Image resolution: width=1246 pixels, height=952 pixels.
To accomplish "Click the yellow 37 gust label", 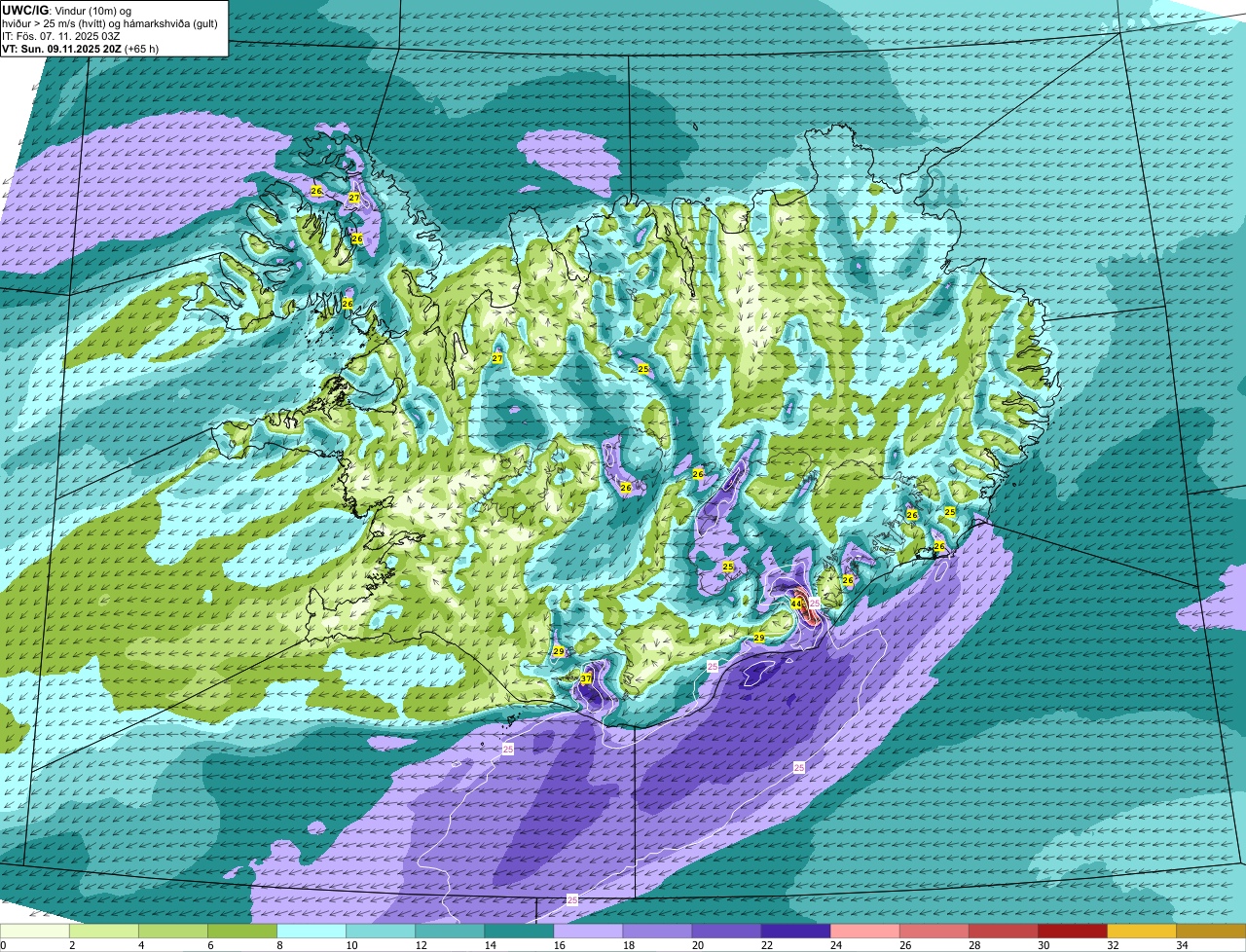I will click(x=586, y=678).
